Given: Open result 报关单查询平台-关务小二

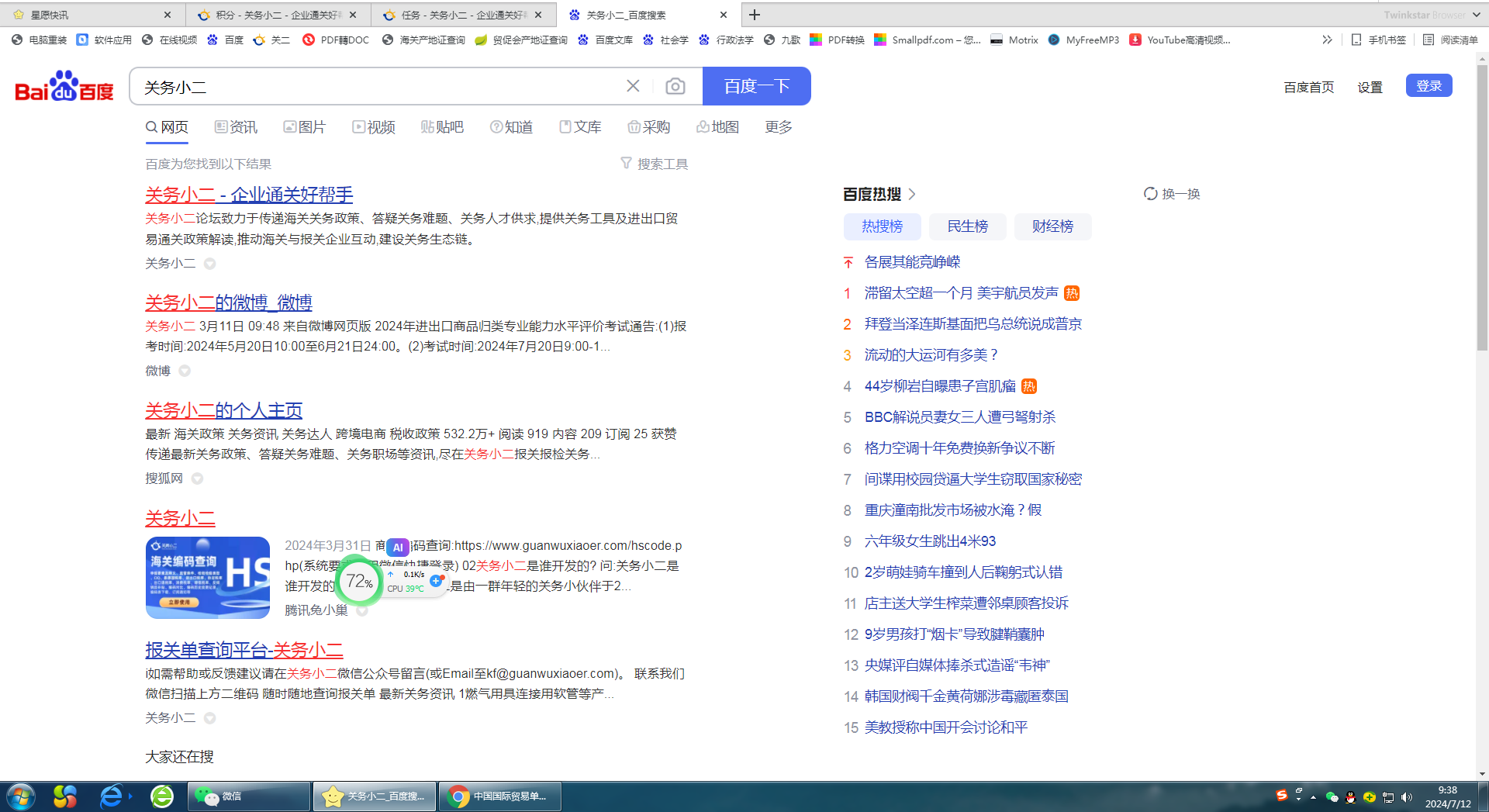Looking at the screenshot, I should click(244, 650).
